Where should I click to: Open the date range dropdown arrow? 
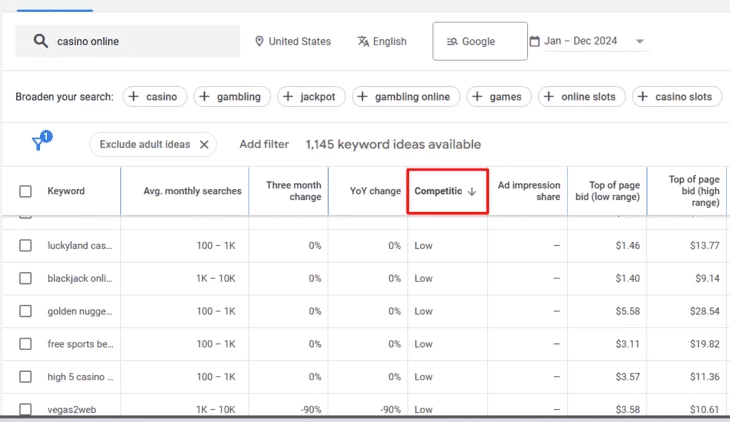click(x=640, y=41)
